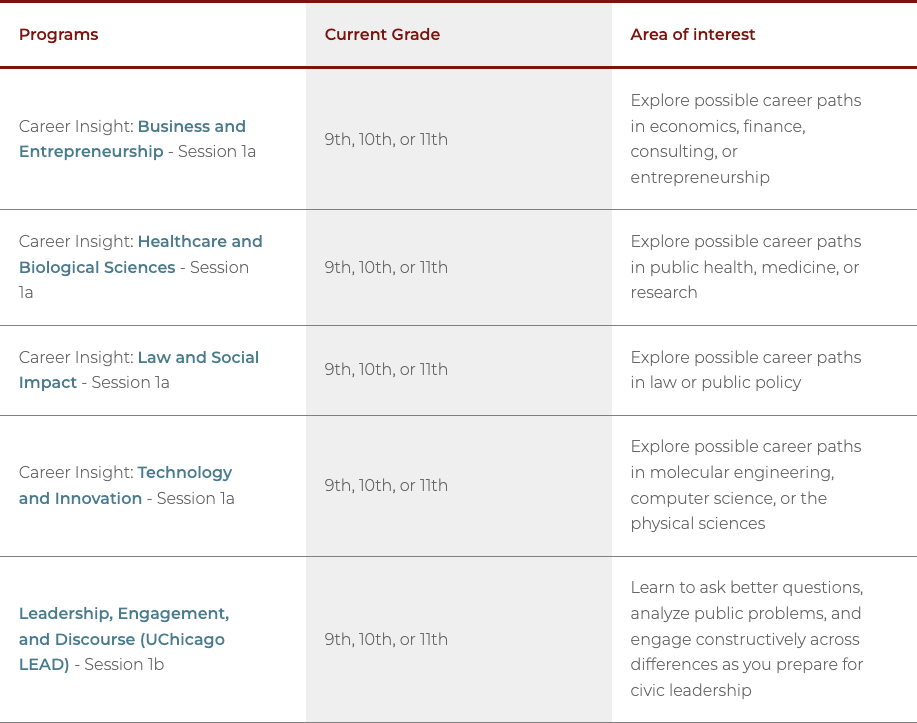Click the grade cell for Healthcare and Biological Sciences
Image resolution: width=917 pixels, height=723 pixels.
pyautogui.click(x=386, y=268)
